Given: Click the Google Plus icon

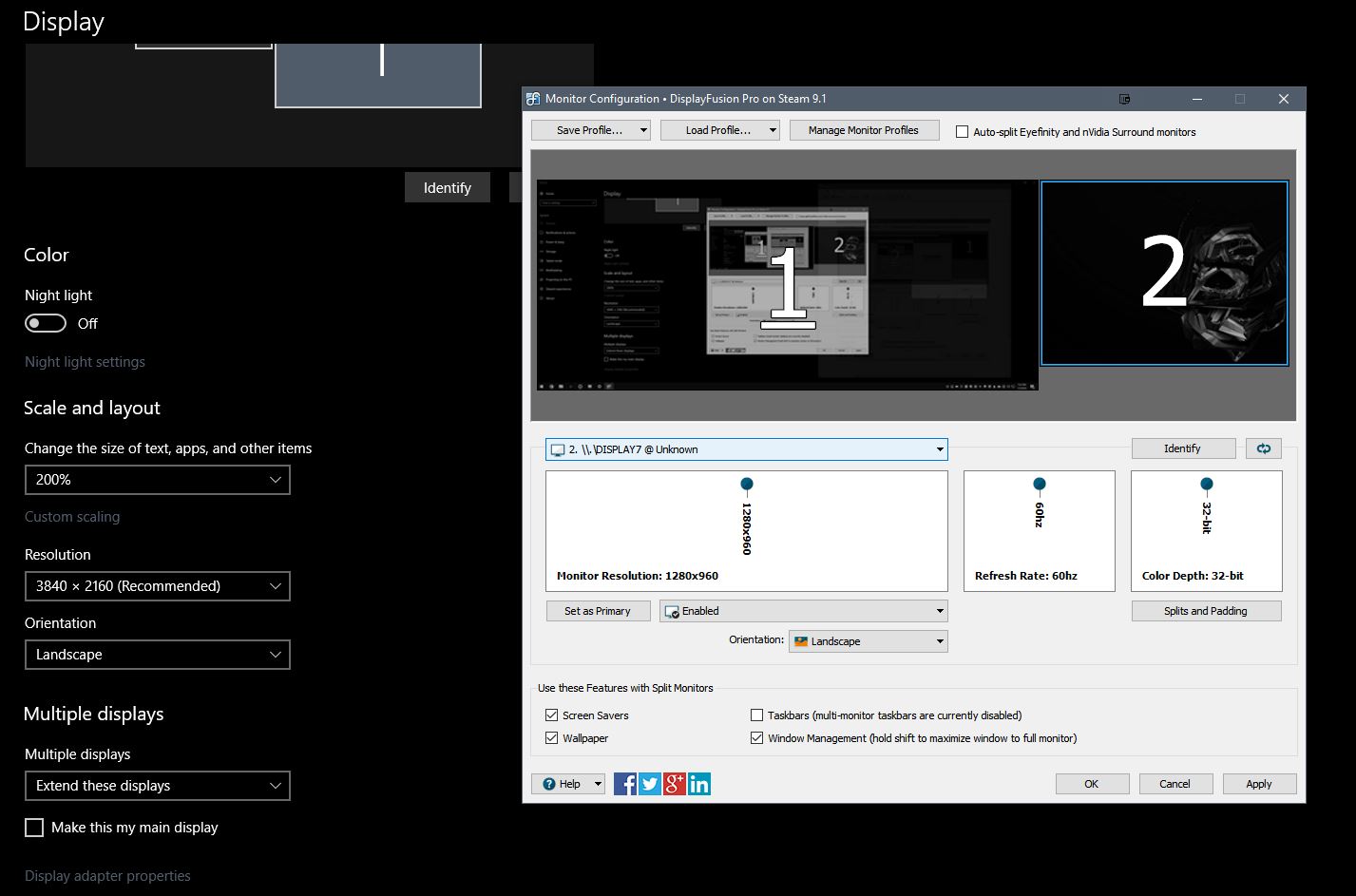Looking at the screenshot, I should coord(675,784).
